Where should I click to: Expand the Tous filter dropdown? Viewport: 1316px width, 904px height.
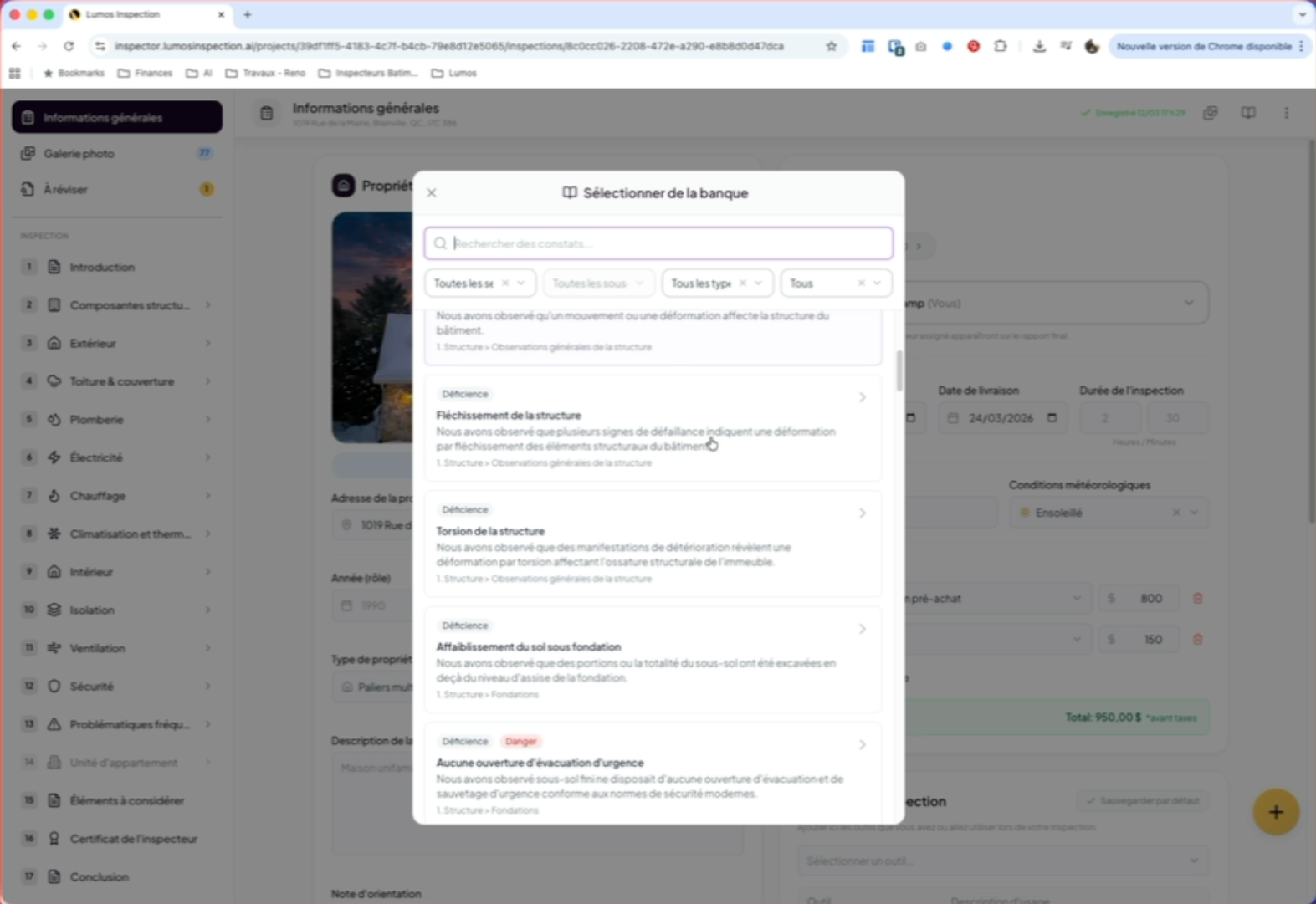pos(877,283)
